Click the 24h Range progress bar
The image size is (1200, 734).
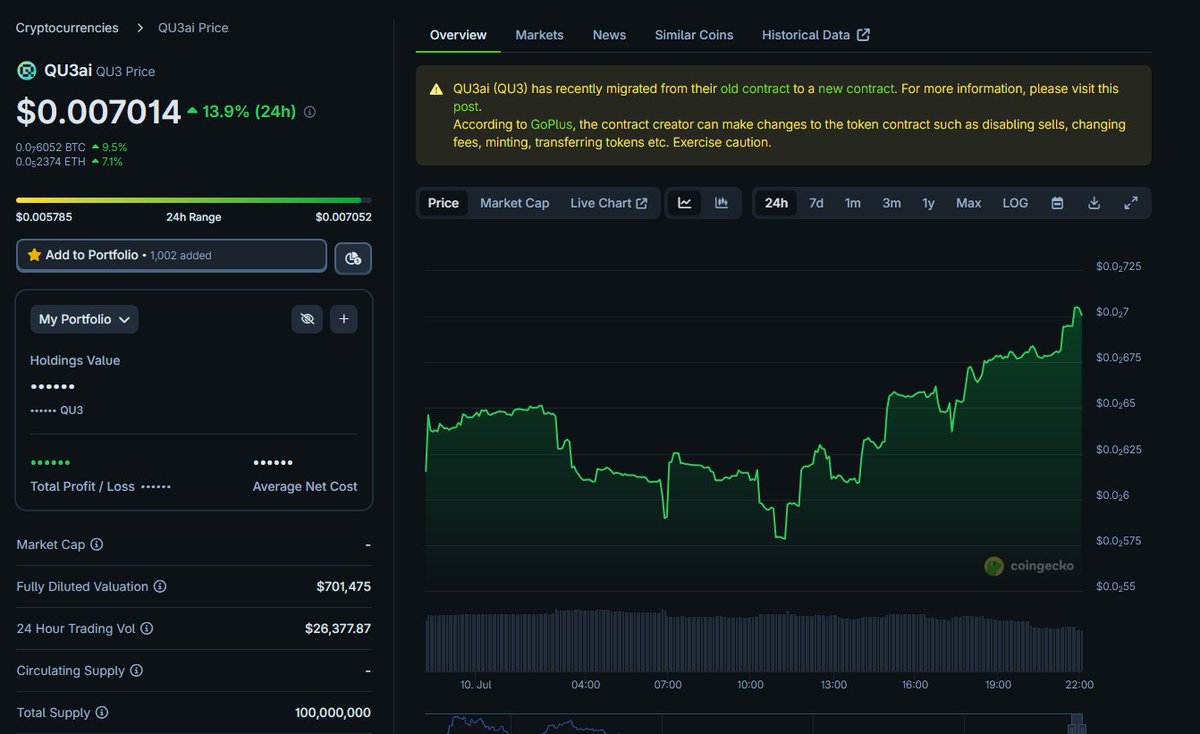(x=194, y=200)
